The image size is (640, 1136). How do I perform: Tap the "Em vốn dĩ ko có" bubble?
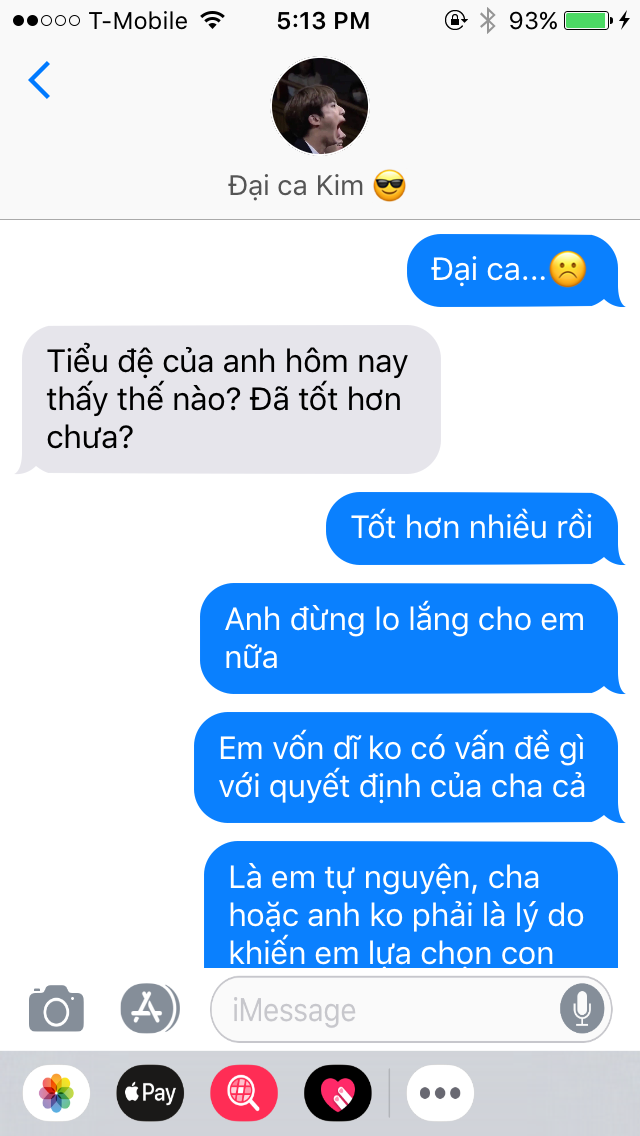point(409,767)
